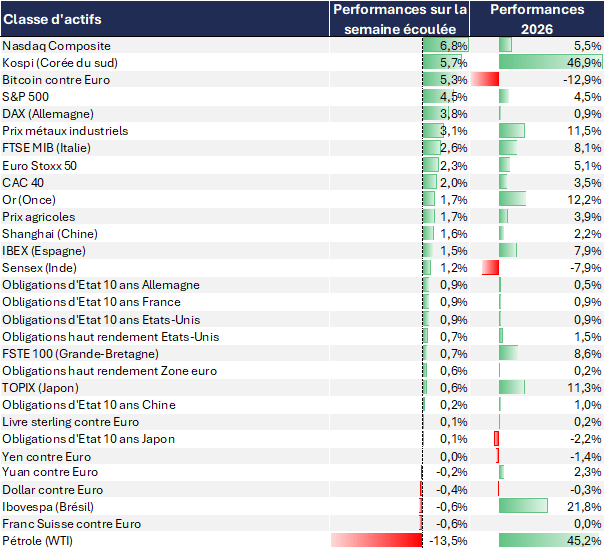The height and width of the screenshot is (550, 605).
Task: Select the 'S&P 500' row label
Action: tap(25, 96)
